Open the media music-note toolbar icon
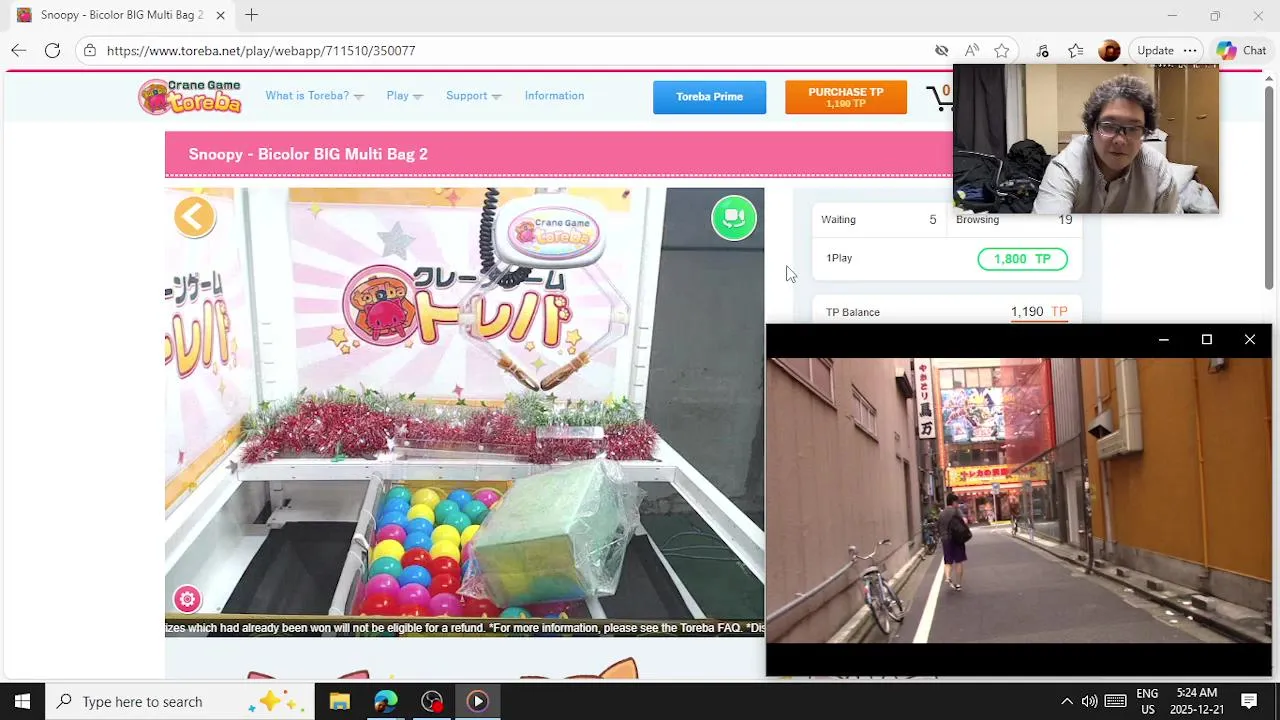The width and height of the screenshot is (1280, 720). tap(1042, 50)
